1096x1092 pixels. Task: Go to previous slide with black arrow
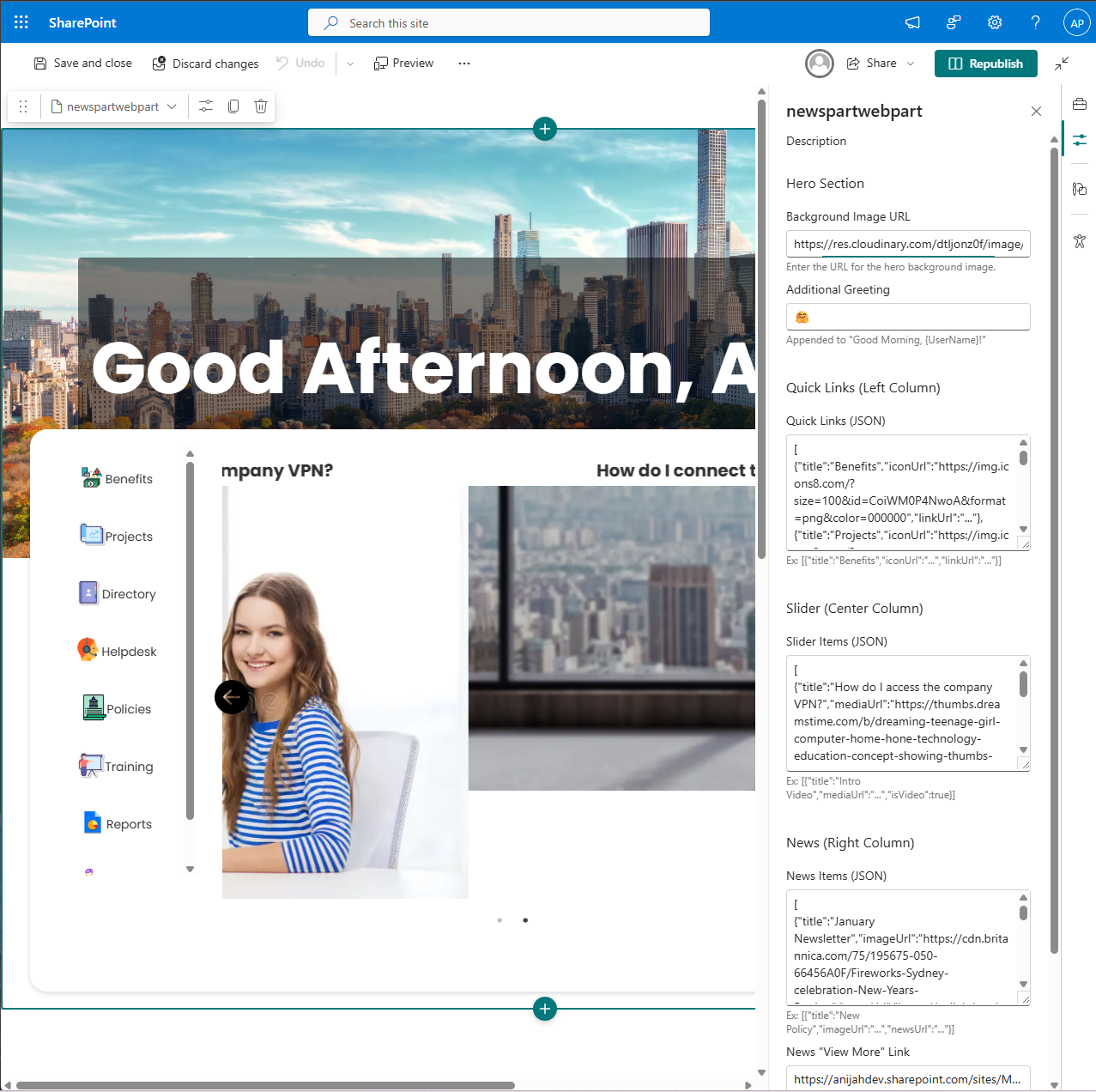click(232, 697)
